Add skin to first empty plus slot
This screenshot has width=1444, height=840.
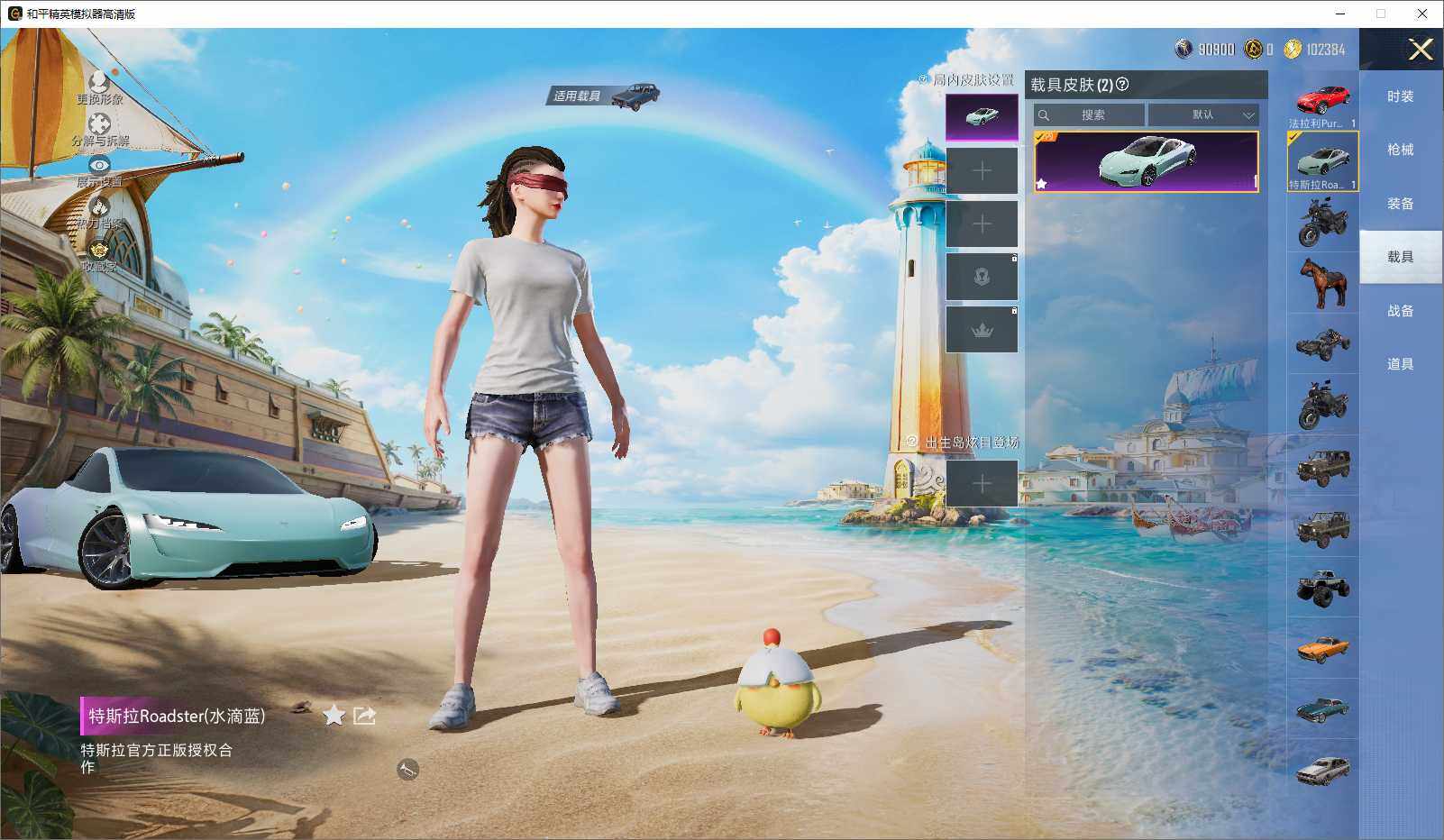(982, 170)
